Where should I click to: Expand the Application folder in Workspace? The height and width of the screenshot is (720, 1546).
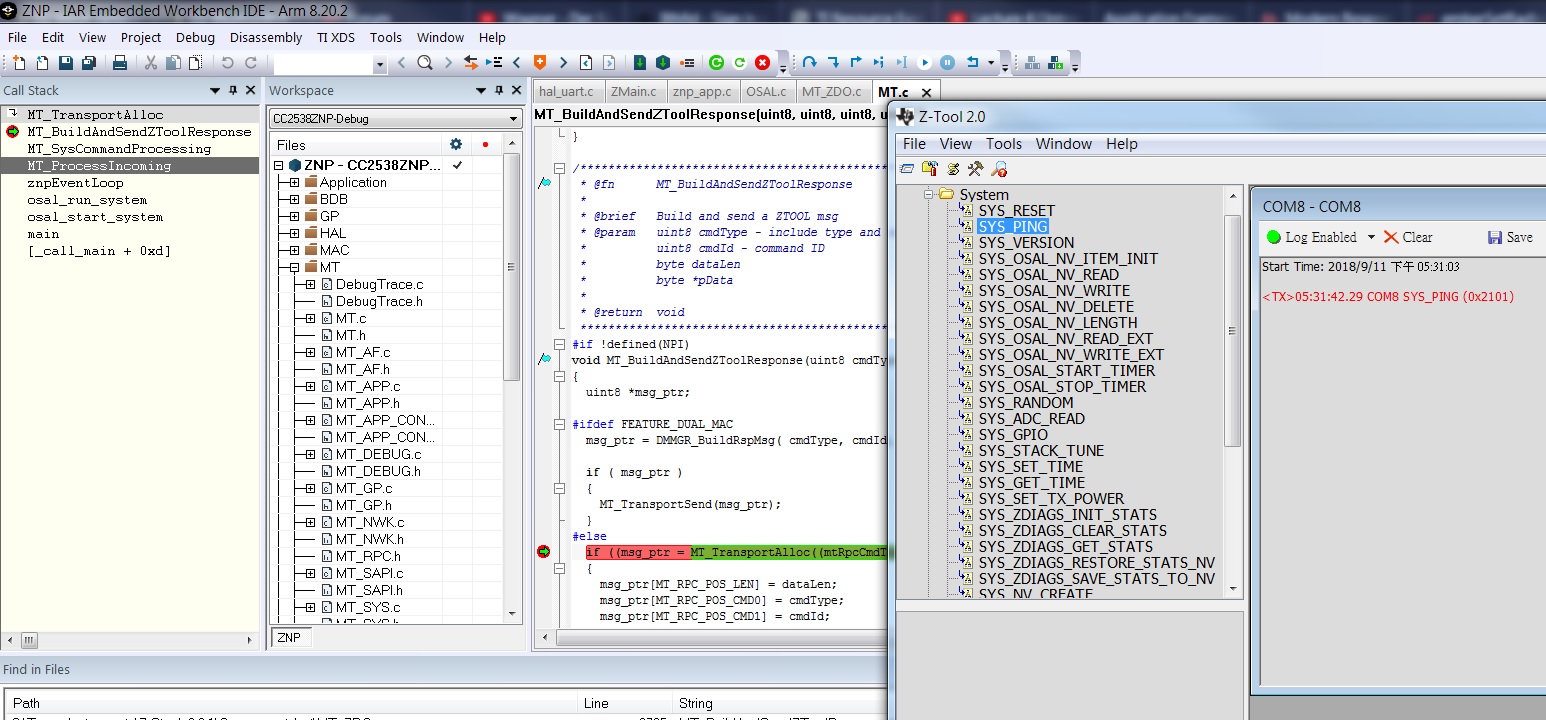click(294, 182)
